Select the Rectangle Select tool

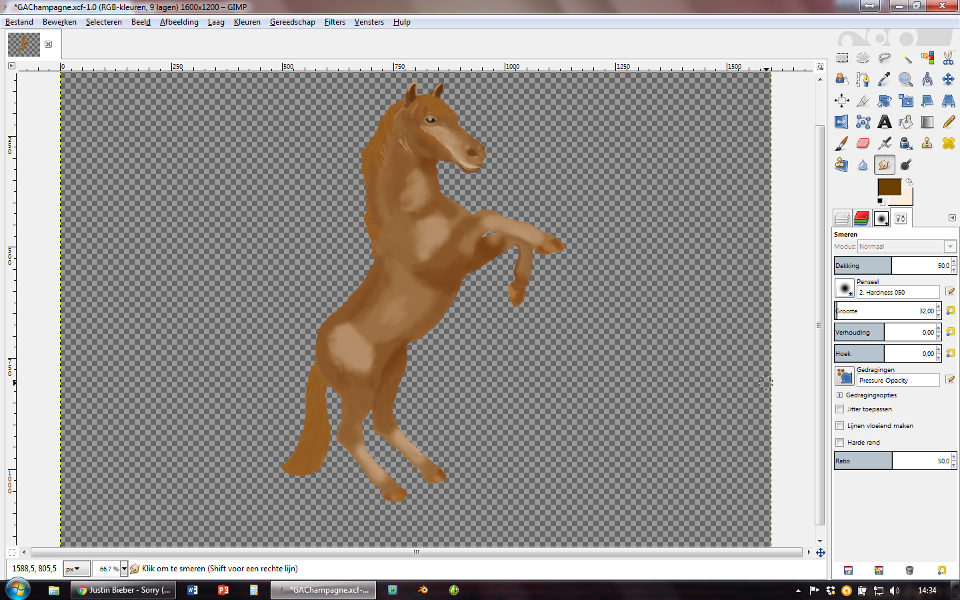842,58
